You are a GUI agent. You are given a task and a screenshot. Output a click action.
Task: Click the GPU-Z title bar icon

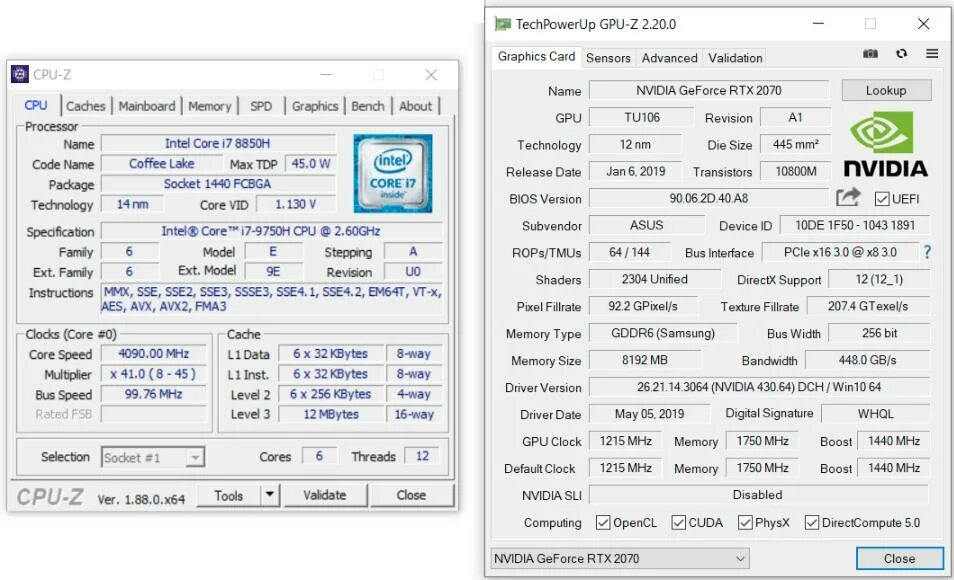[503, 24]
